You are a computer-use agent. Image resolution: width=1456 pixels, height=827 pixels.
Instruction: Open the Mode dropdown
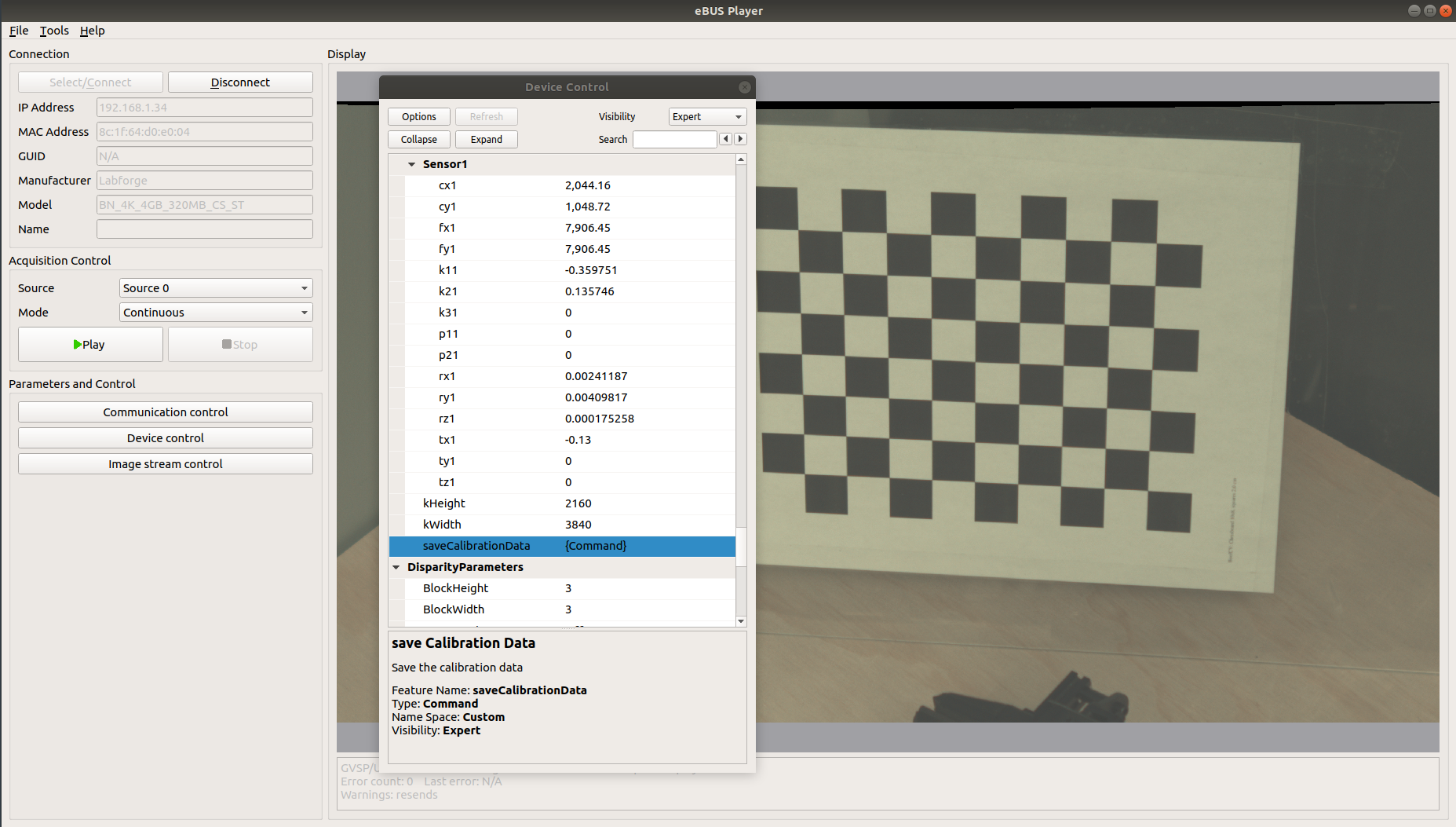pos(216,313)
